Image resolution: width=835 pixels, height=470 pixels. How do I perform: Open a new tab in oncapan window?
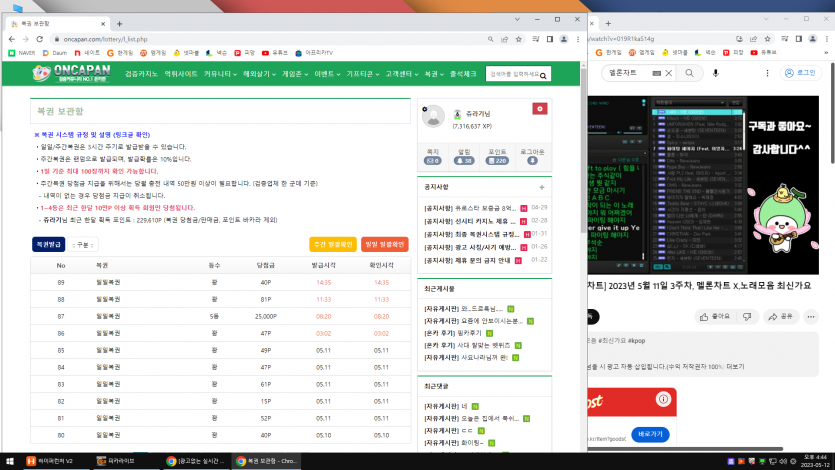[119, 24]
